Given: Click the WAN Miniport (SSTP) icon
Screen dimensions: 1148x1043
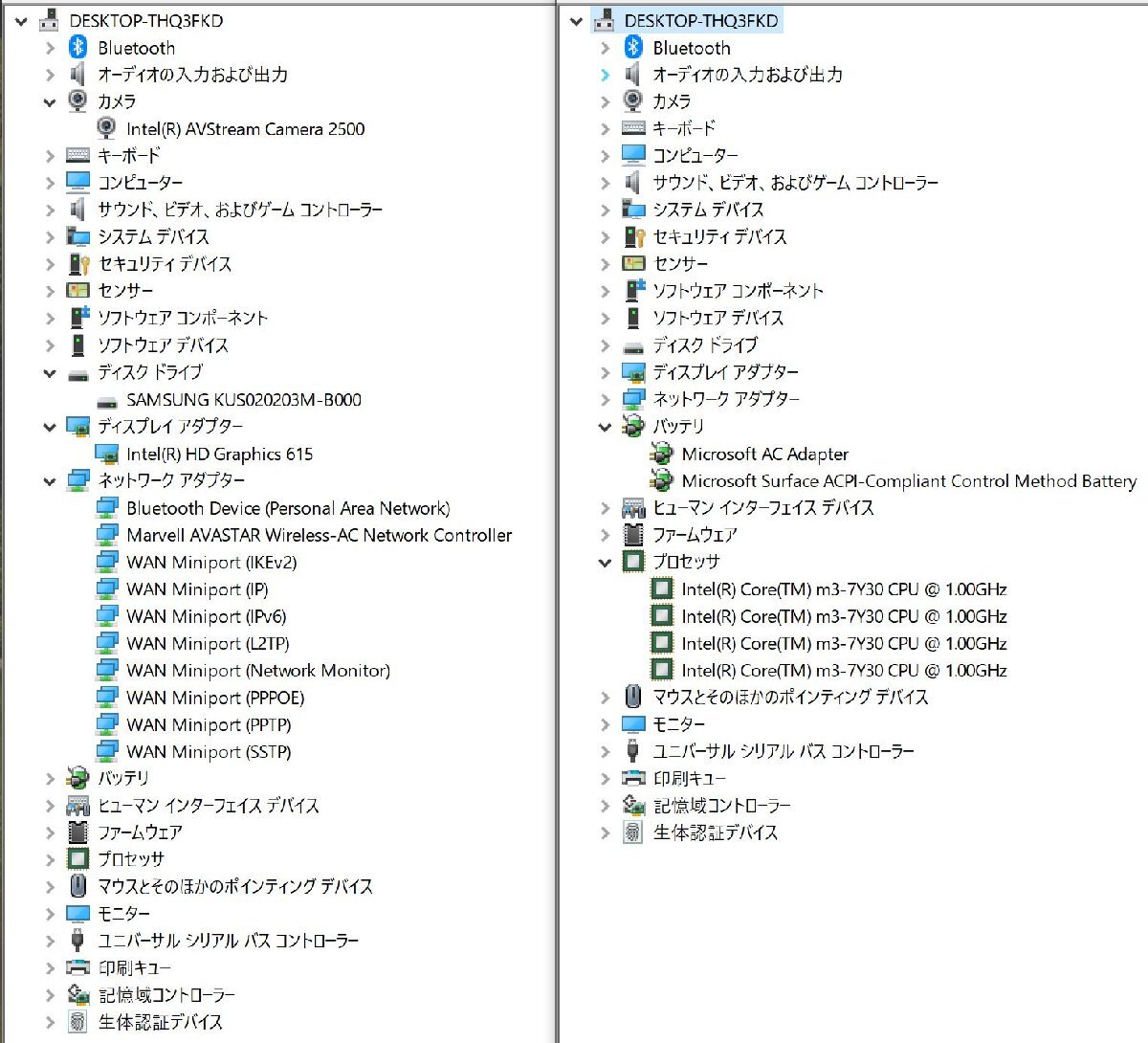Looking at the screenshot, I should pos(107,751).
